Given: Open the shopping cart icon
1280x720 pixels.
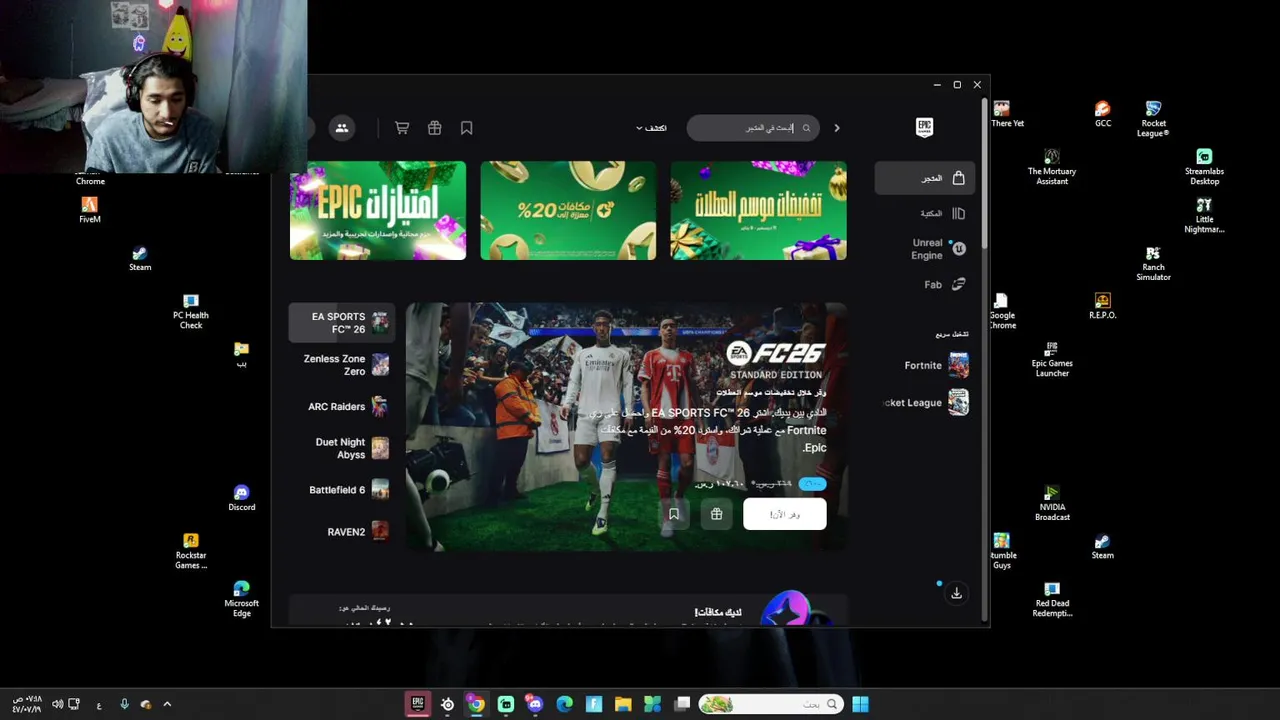Looking at the screenshot, I should (402, 128).
